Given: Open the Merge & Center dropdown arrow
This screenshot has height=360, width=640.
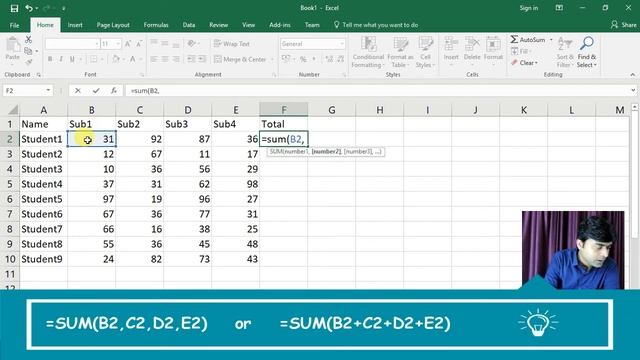Looking at the screenshot, I should click(272, 60).
